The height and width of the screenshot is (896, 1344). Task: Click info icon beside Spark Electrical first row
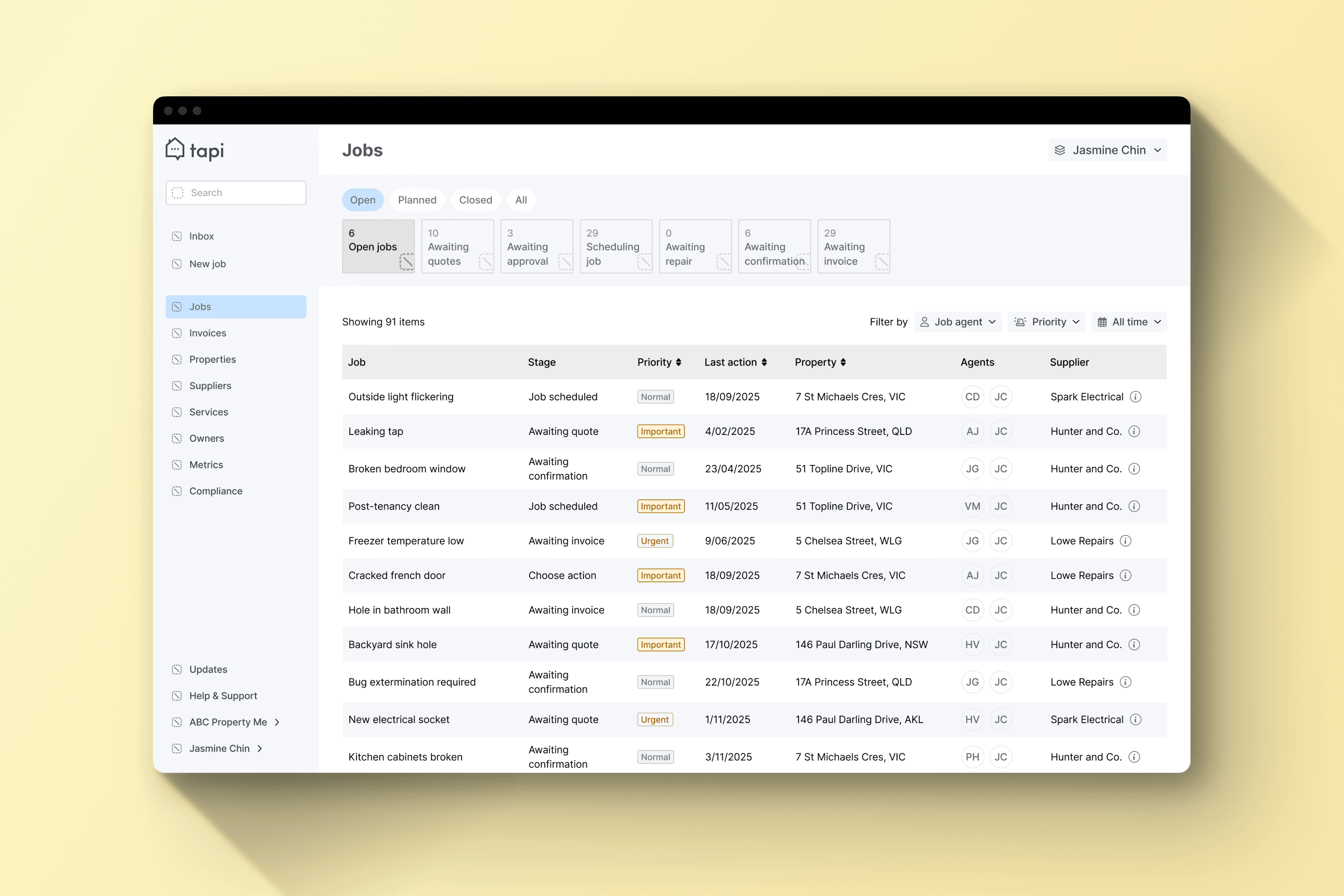point(1136,396)
